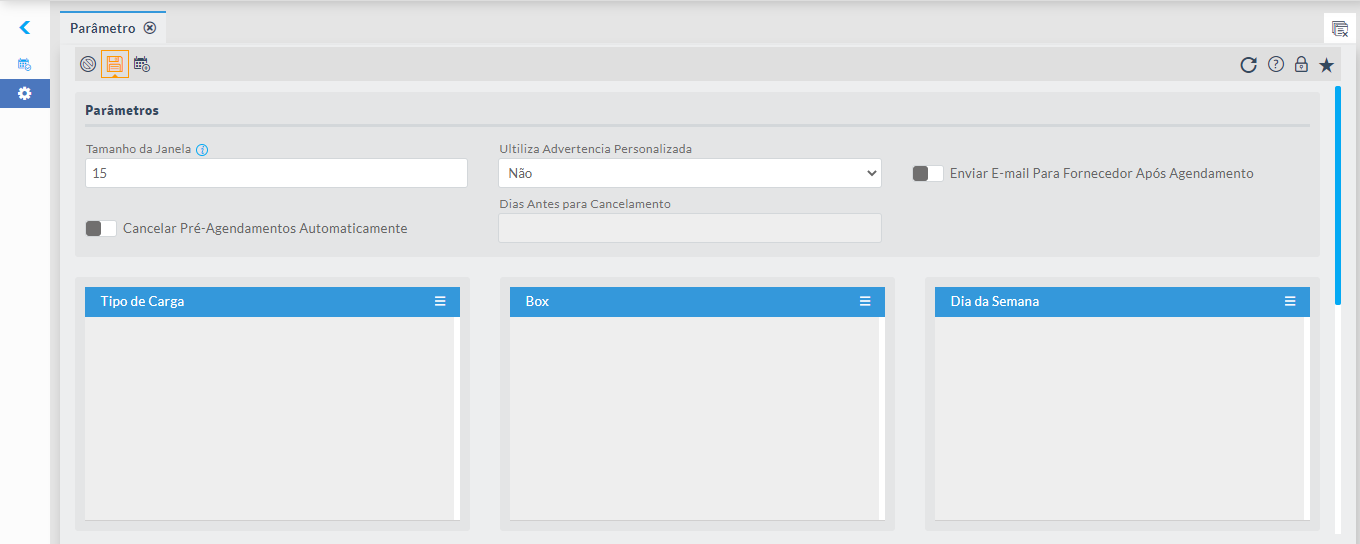Image resolution: width=1360 pixels, height=544 pixels.
Task: Open help via the question mark icon
Action: tap(1275, 65)
